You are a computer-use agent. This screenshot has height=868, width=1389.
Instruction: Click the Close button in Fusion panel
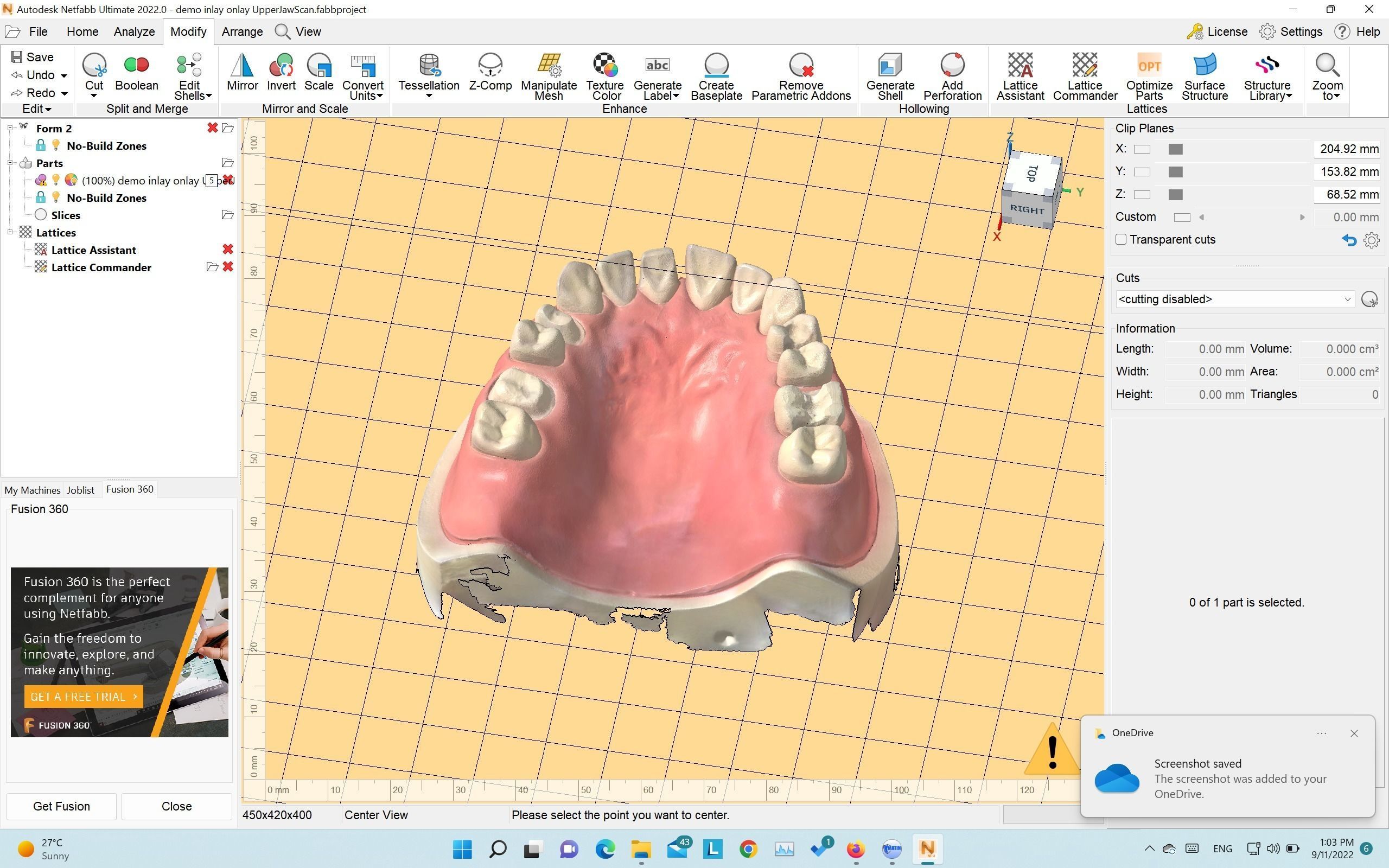[x=177, y=806]
